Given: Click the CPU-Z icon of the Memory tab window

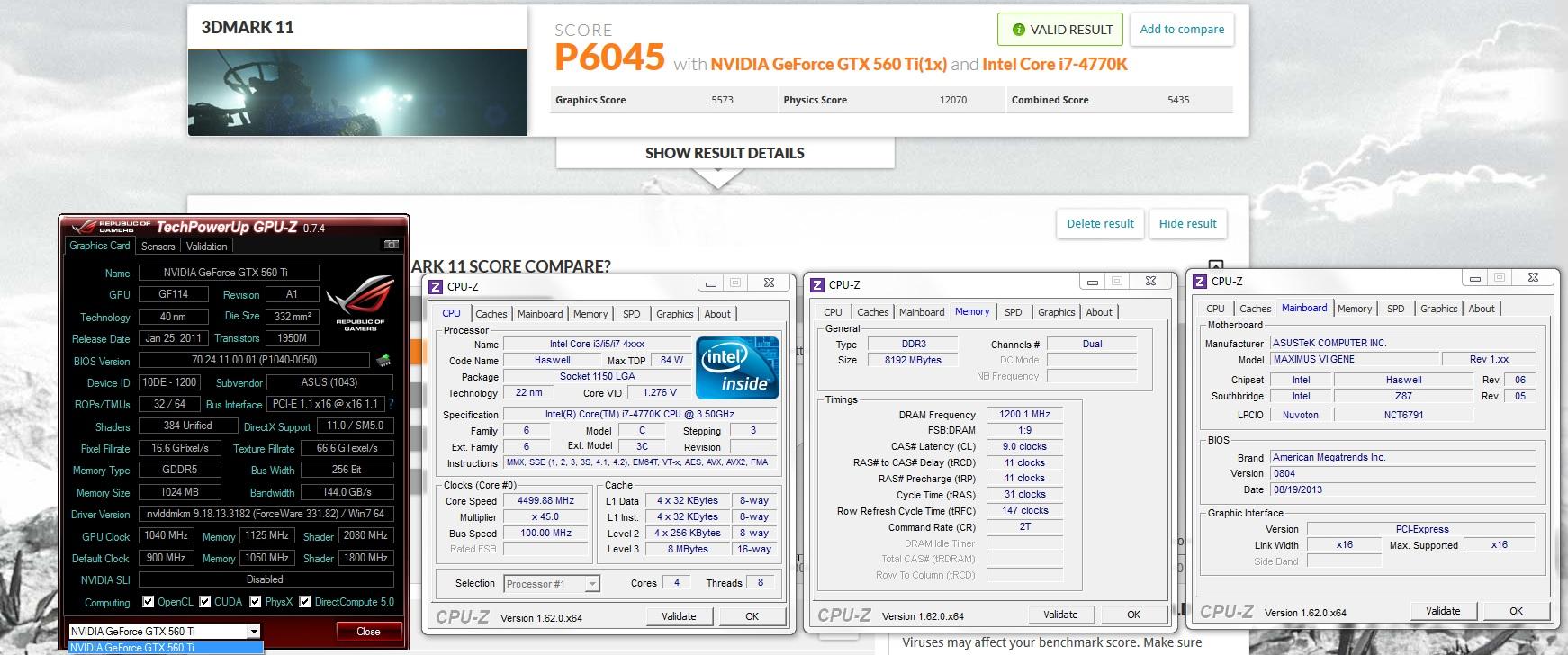Looking at the screenshot, I should (x=817, y=284).
